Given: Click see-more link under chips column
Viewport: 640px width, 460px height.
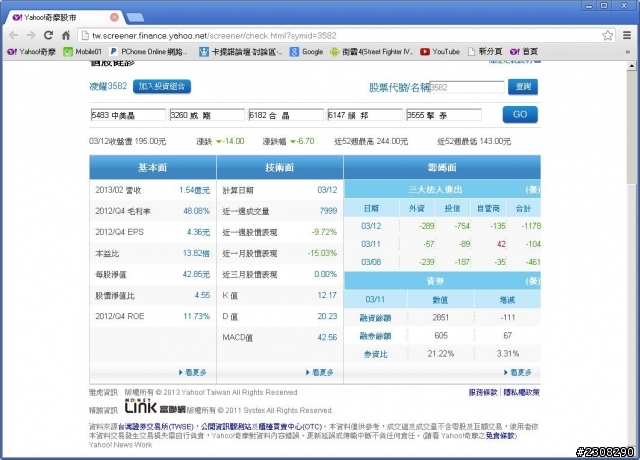Looking at the screenshot, I should point(518,372).
